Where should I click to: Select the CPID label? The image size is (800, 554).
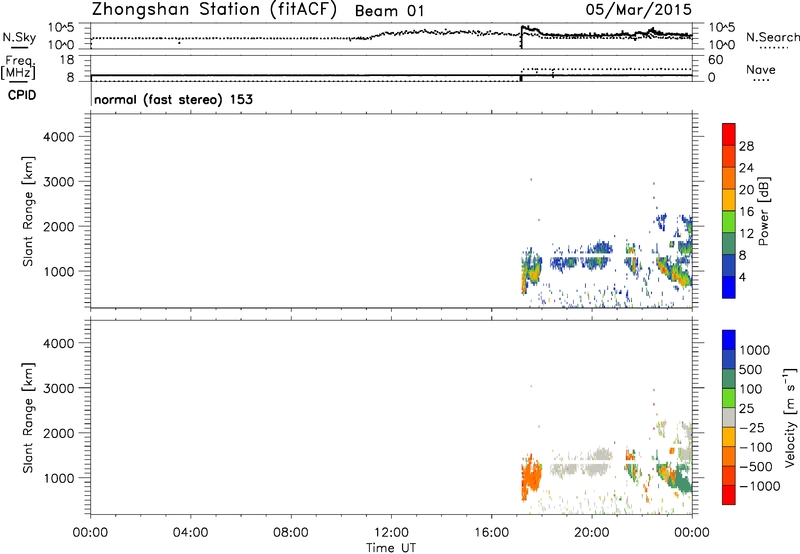(22, 95)
